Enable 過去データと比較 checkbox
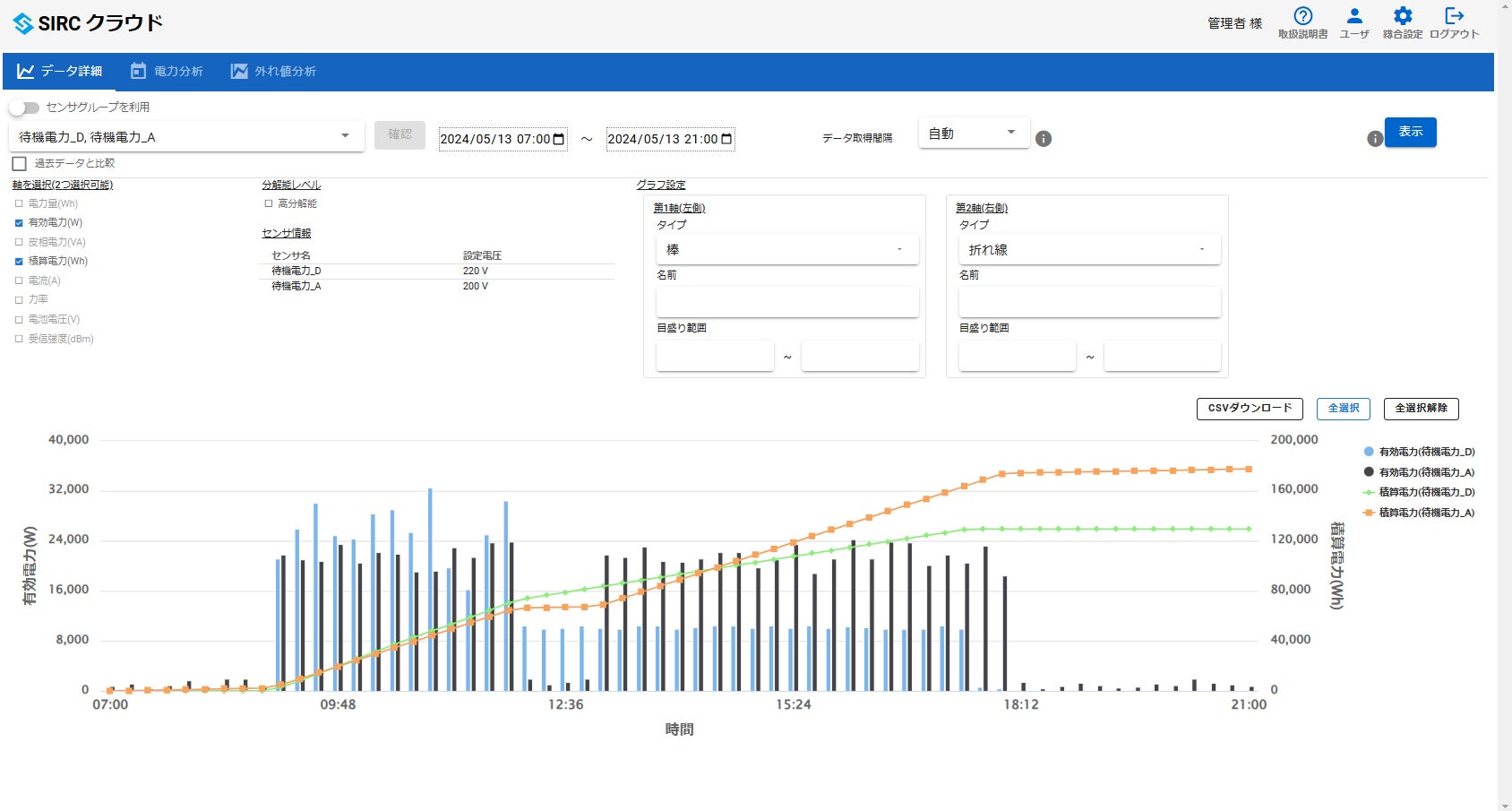Image resolution: width=1512 pixels, height=811 pixels. pos(19,164)
